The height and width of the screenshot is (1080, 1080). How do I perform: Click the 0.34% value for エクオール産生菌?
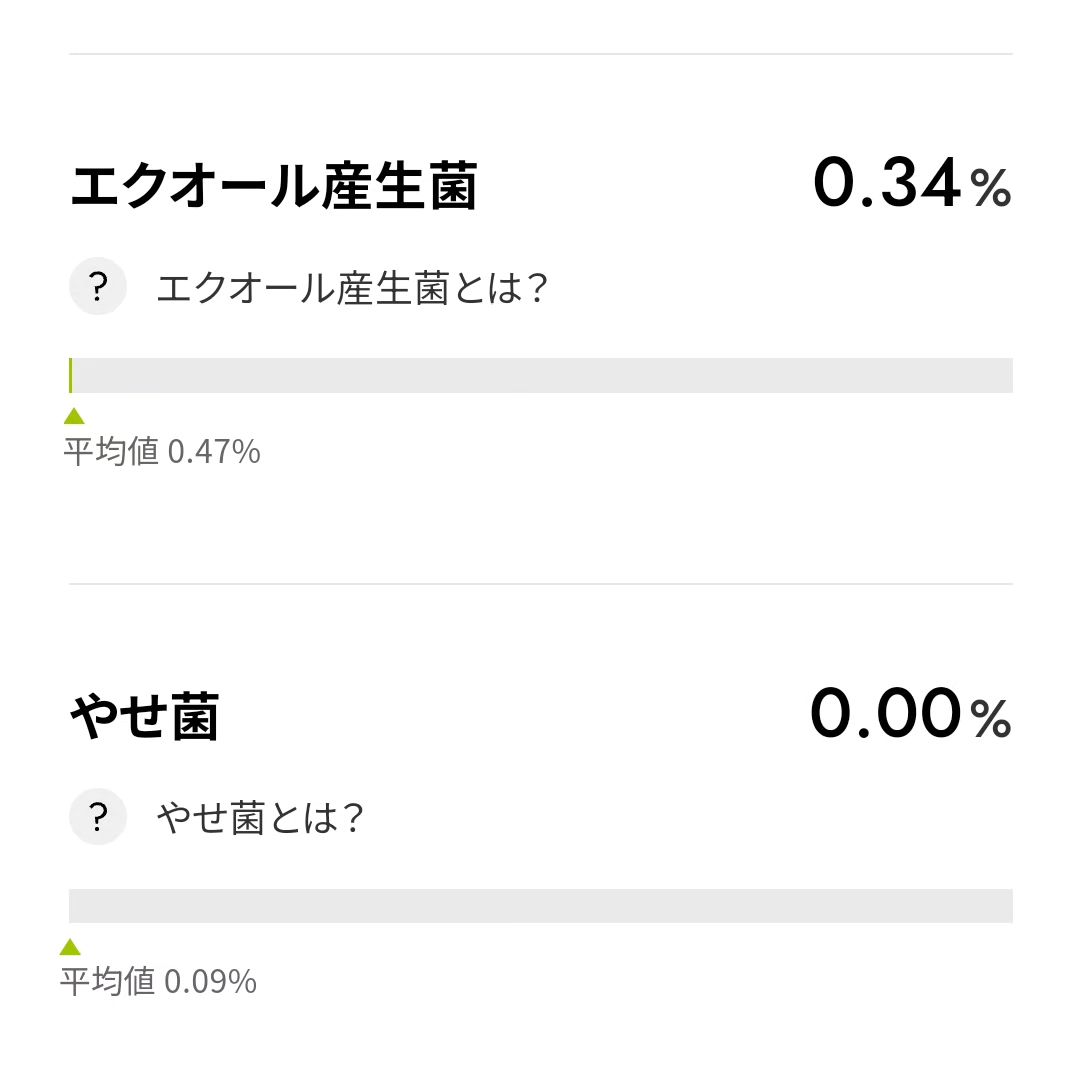coord(913,183)
